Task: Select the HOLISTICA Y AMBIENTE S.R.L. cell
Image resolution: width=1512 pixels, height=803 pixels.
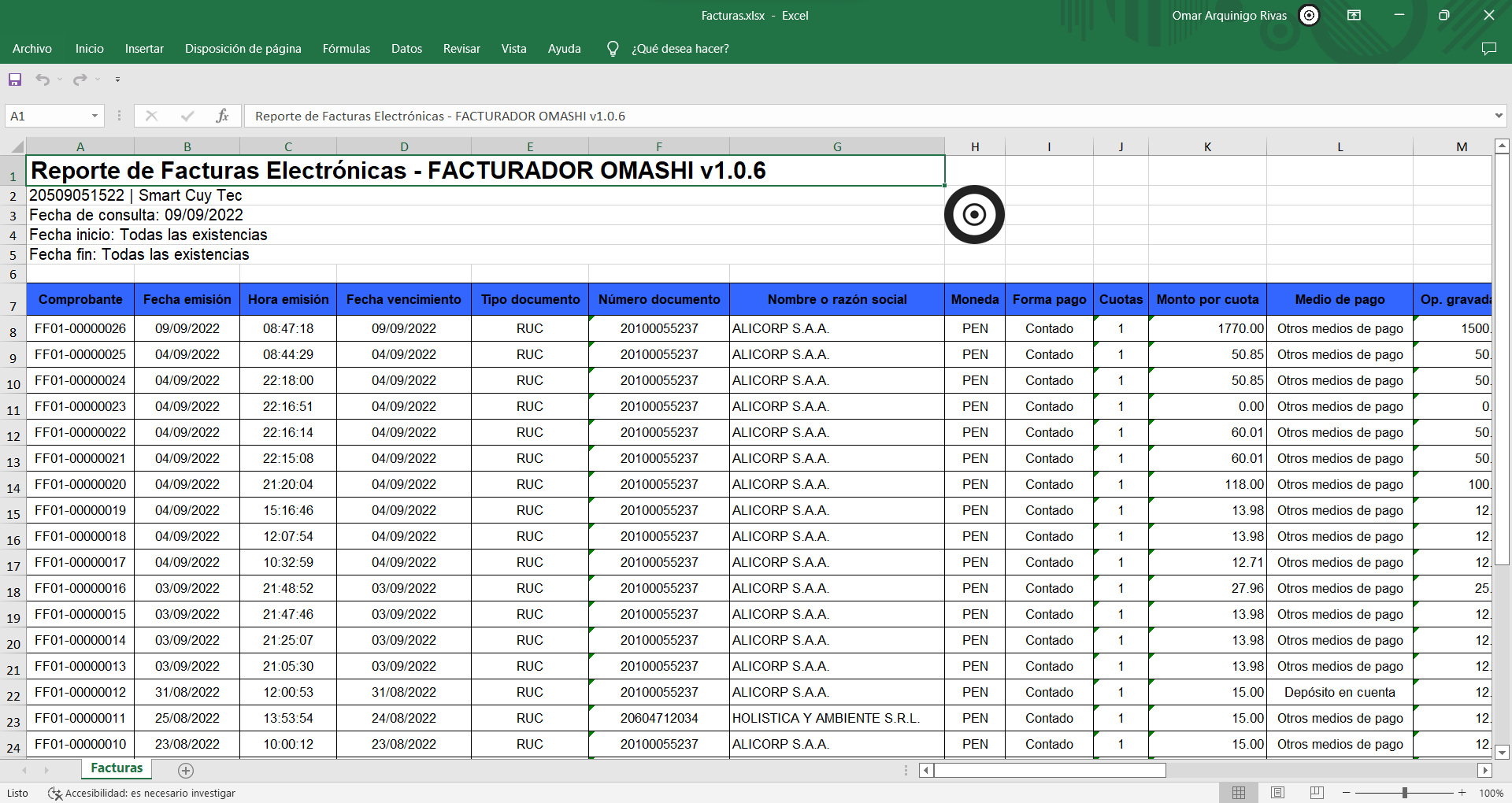Action: pyautogui.click(x=837, y=718)
